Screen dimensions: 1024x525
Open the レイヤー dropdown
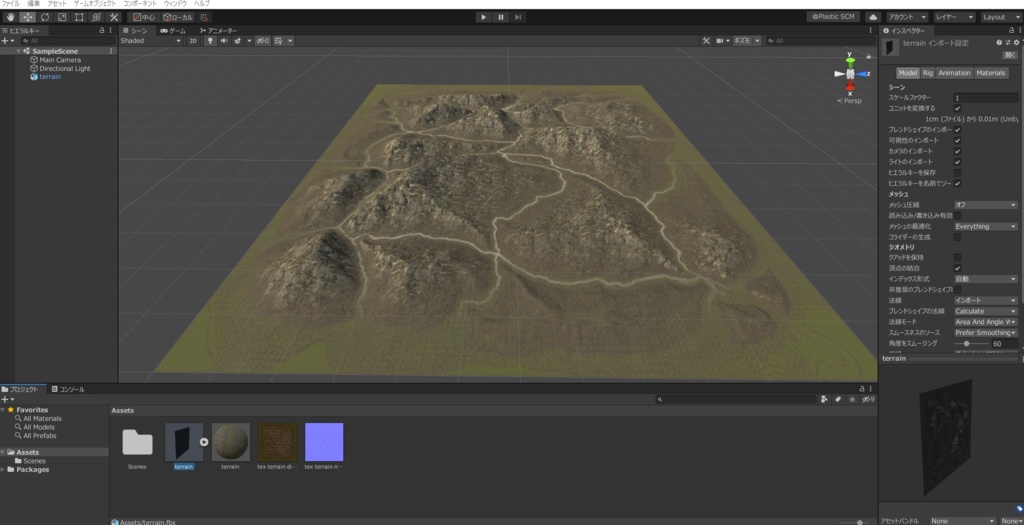pyautogui.click(x=954, y=17)
